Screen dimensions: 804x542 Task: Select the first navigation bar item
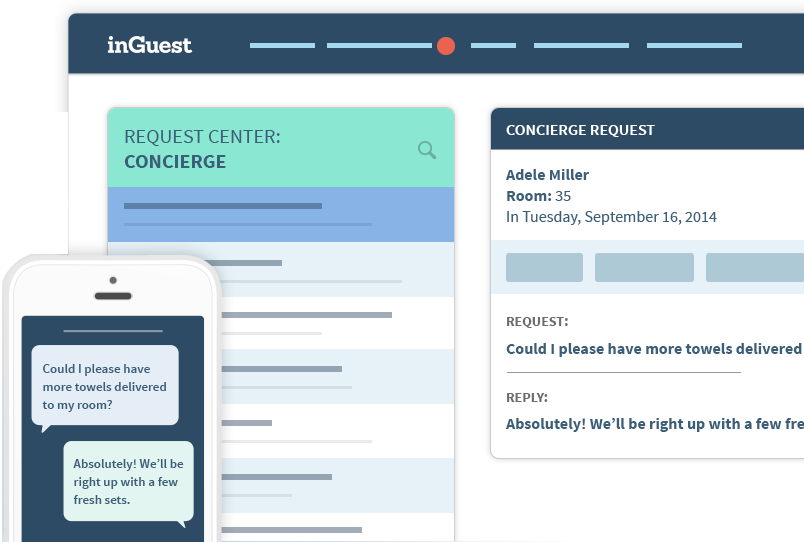coord(282,46)
